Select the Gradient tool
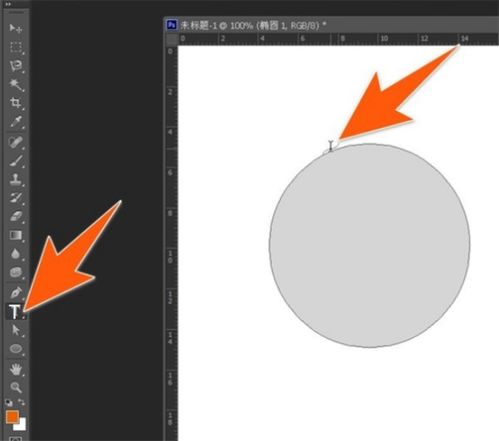This screenshot has height=441, width=499. coord(16,235)
